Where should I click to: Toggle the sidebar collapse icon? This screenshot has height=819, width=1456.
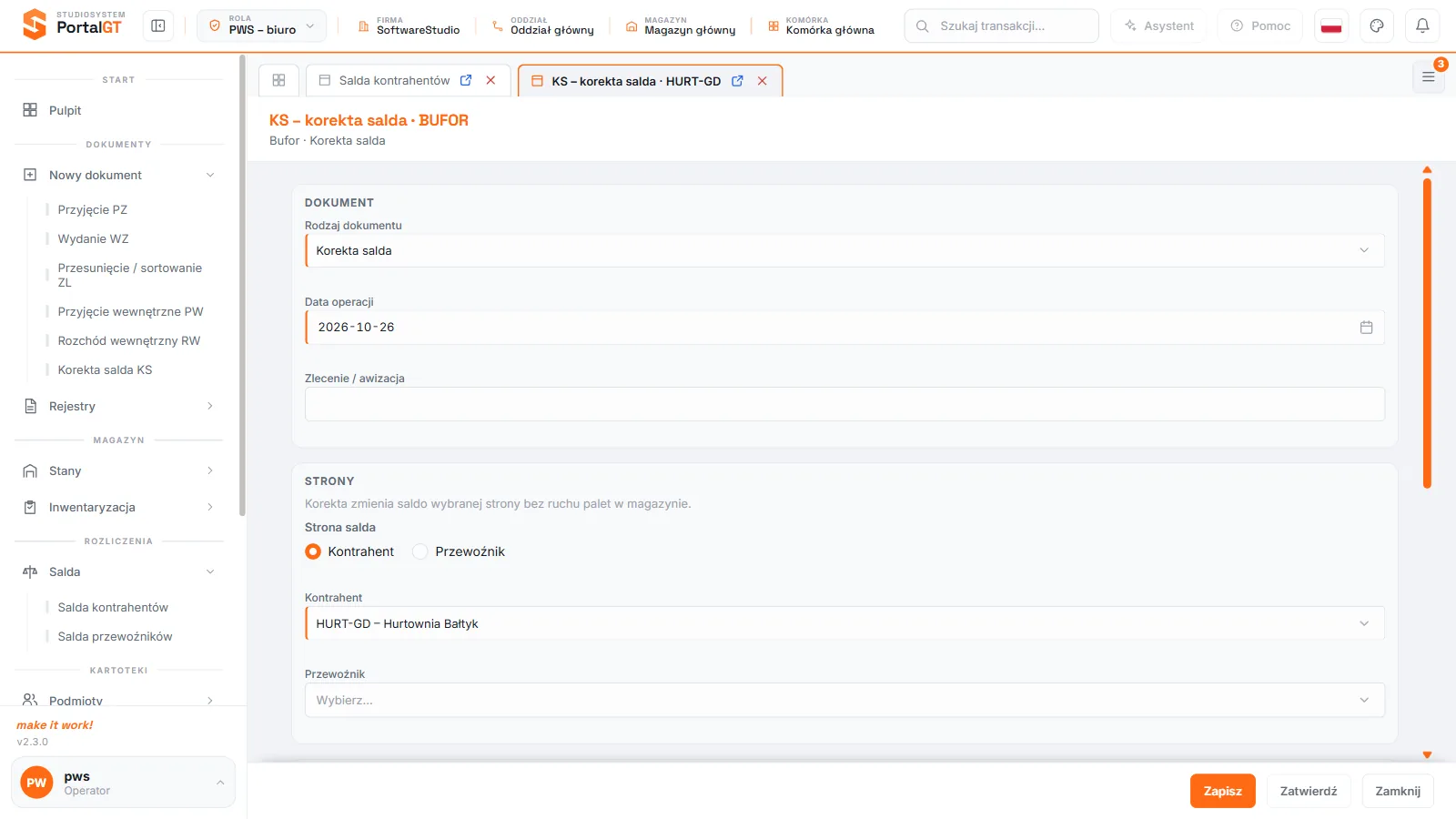click(158, 25)
